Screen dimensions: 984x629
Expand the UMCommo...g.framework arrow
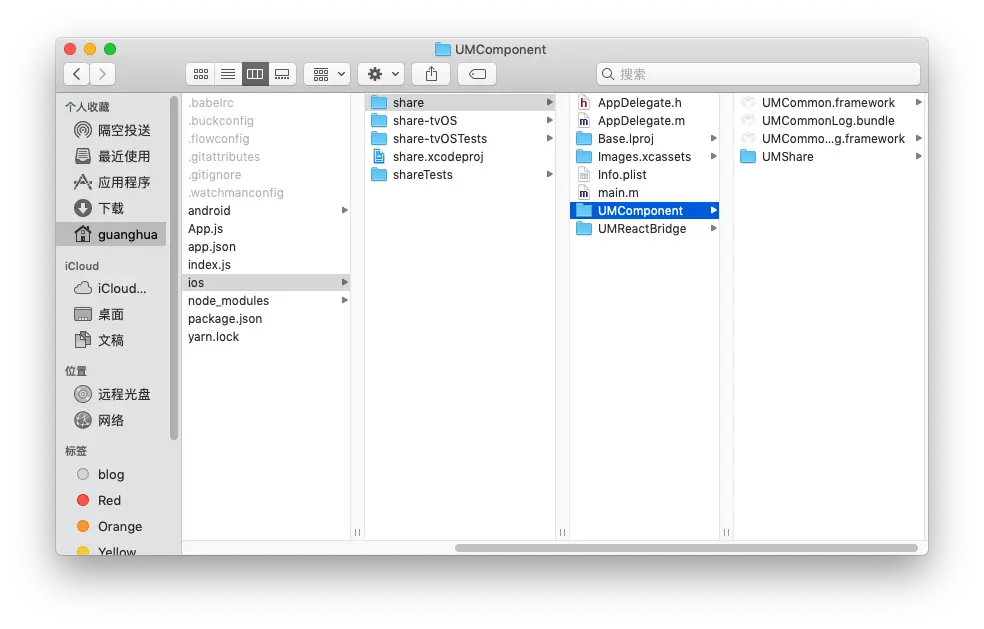[x=919, y=138]
